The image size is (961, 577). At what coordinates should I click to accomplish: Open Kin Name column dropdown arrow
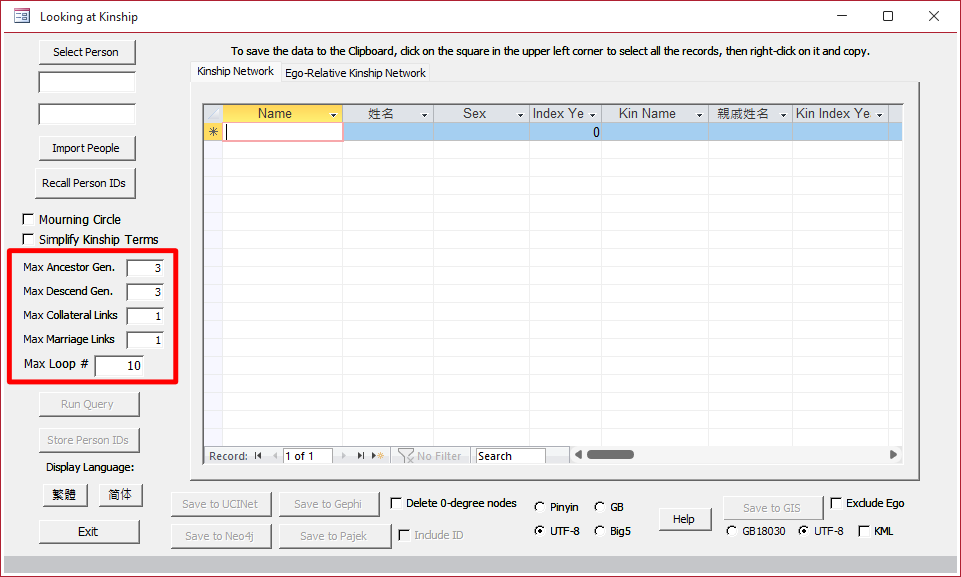tap(699, 115)
